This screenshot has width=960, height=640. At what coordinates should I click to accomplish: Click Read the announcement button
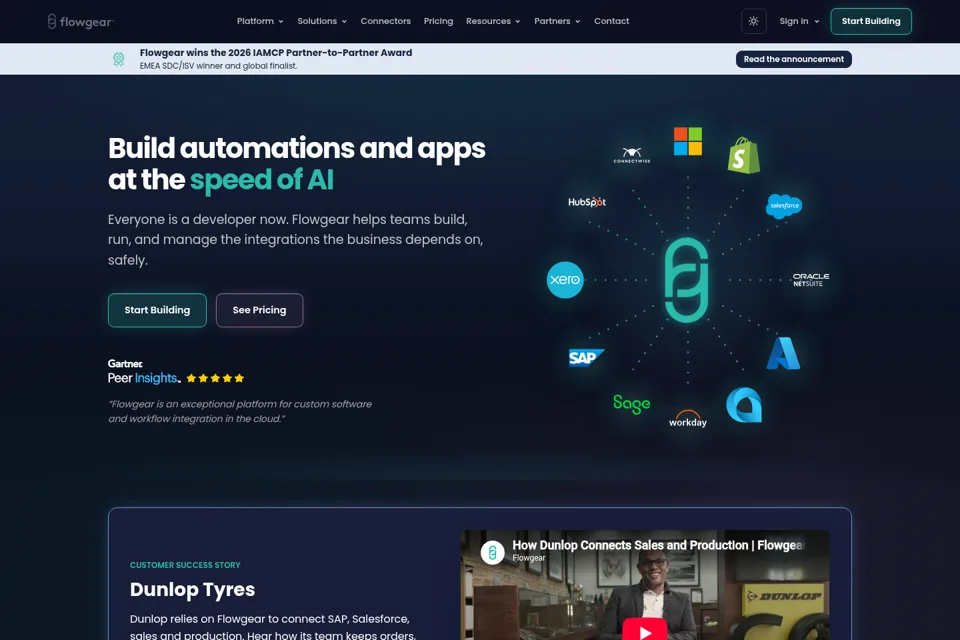(x=793, y=59)
